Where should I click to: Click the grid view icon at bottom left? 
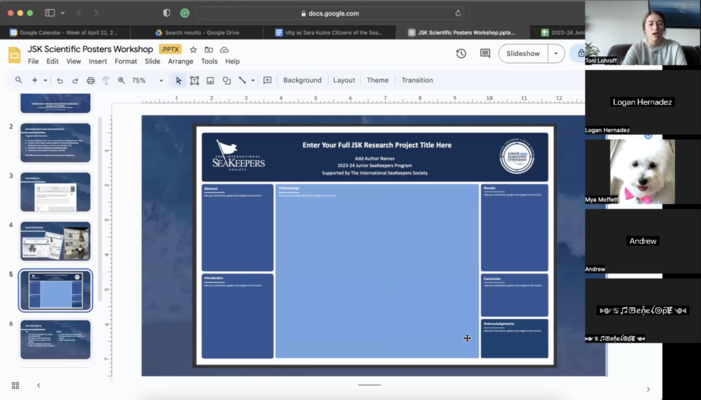pyautogui.click(x=15, y=385)
